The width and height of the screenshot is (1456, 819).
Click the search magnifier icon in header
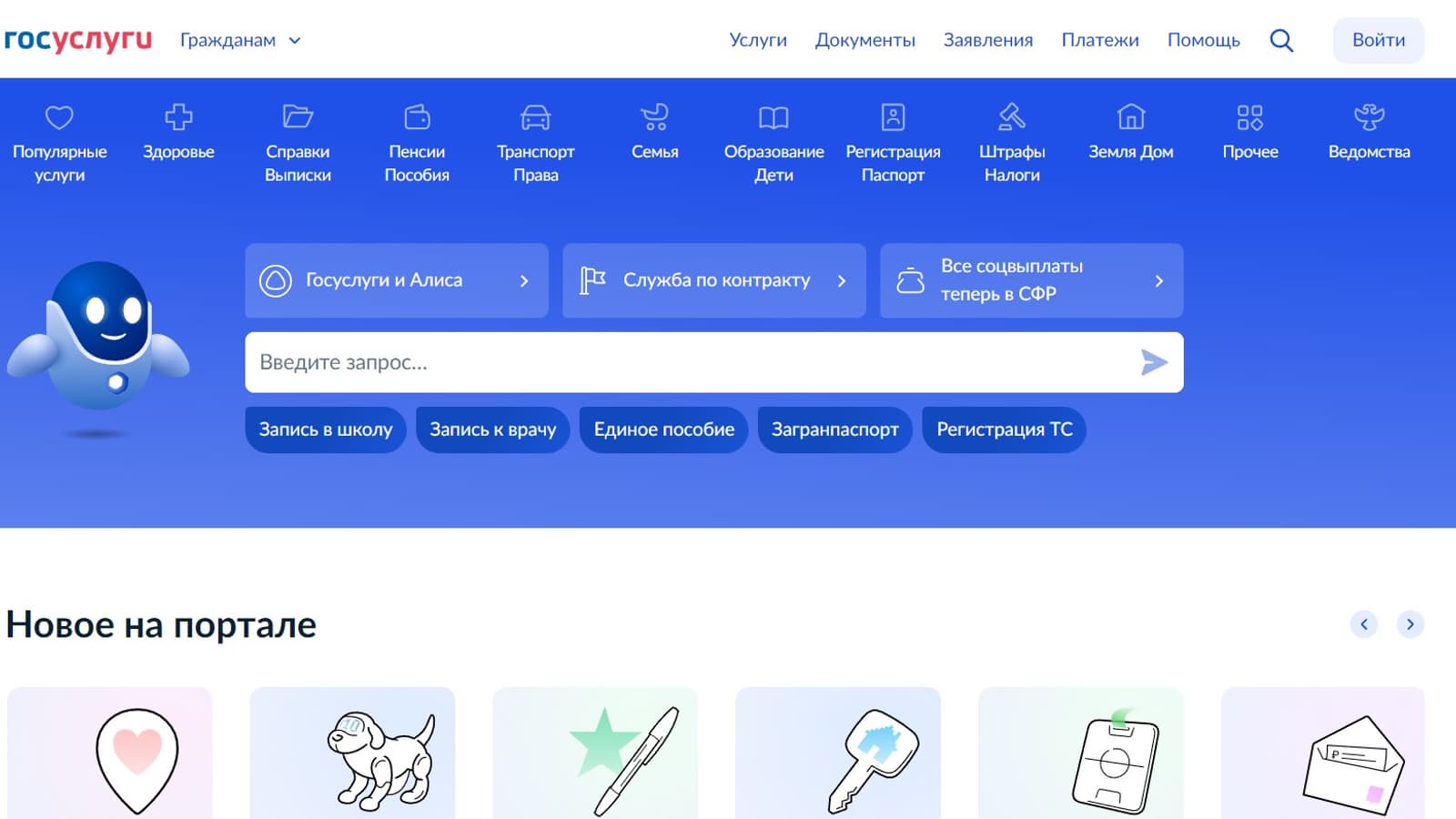tap(1281, 40)
